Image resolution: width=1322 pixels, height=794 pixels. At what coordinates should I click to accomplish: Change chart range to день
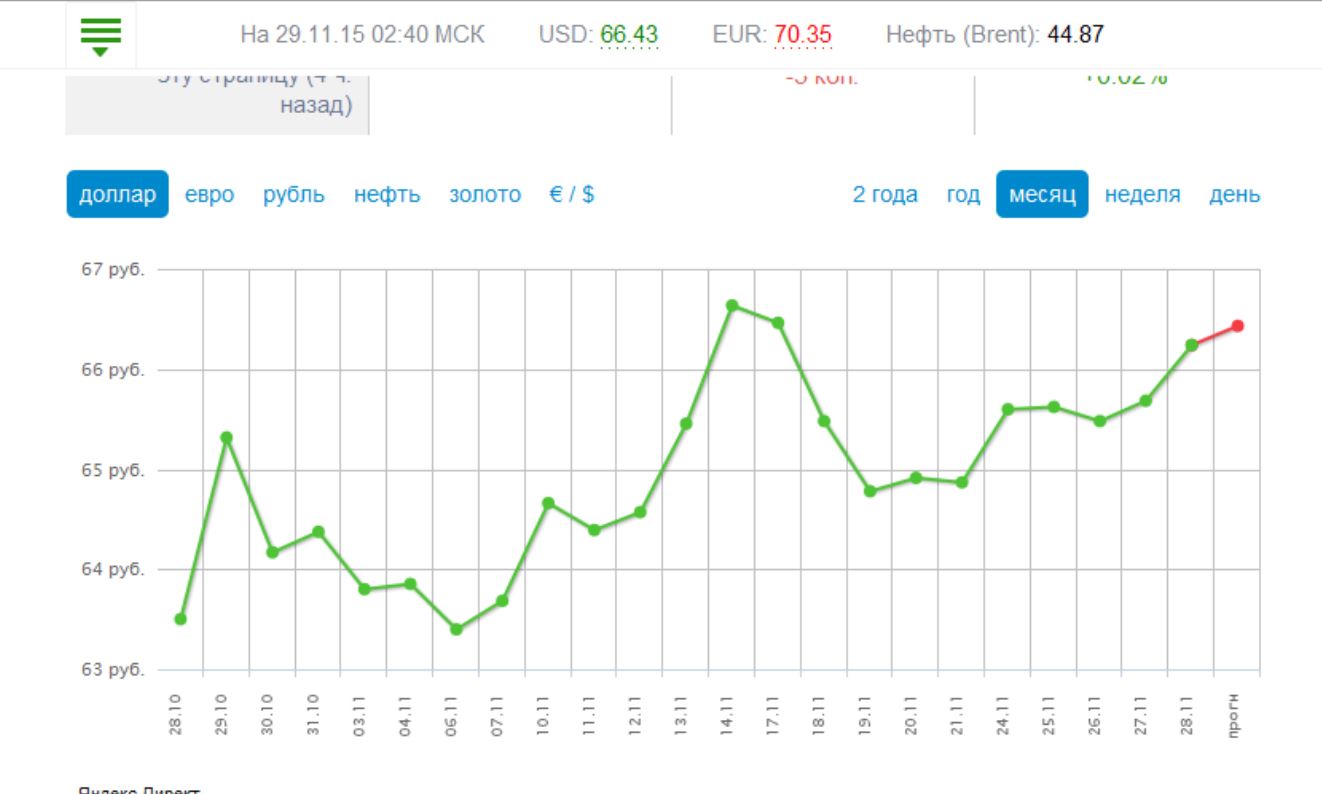point(1235,194)
